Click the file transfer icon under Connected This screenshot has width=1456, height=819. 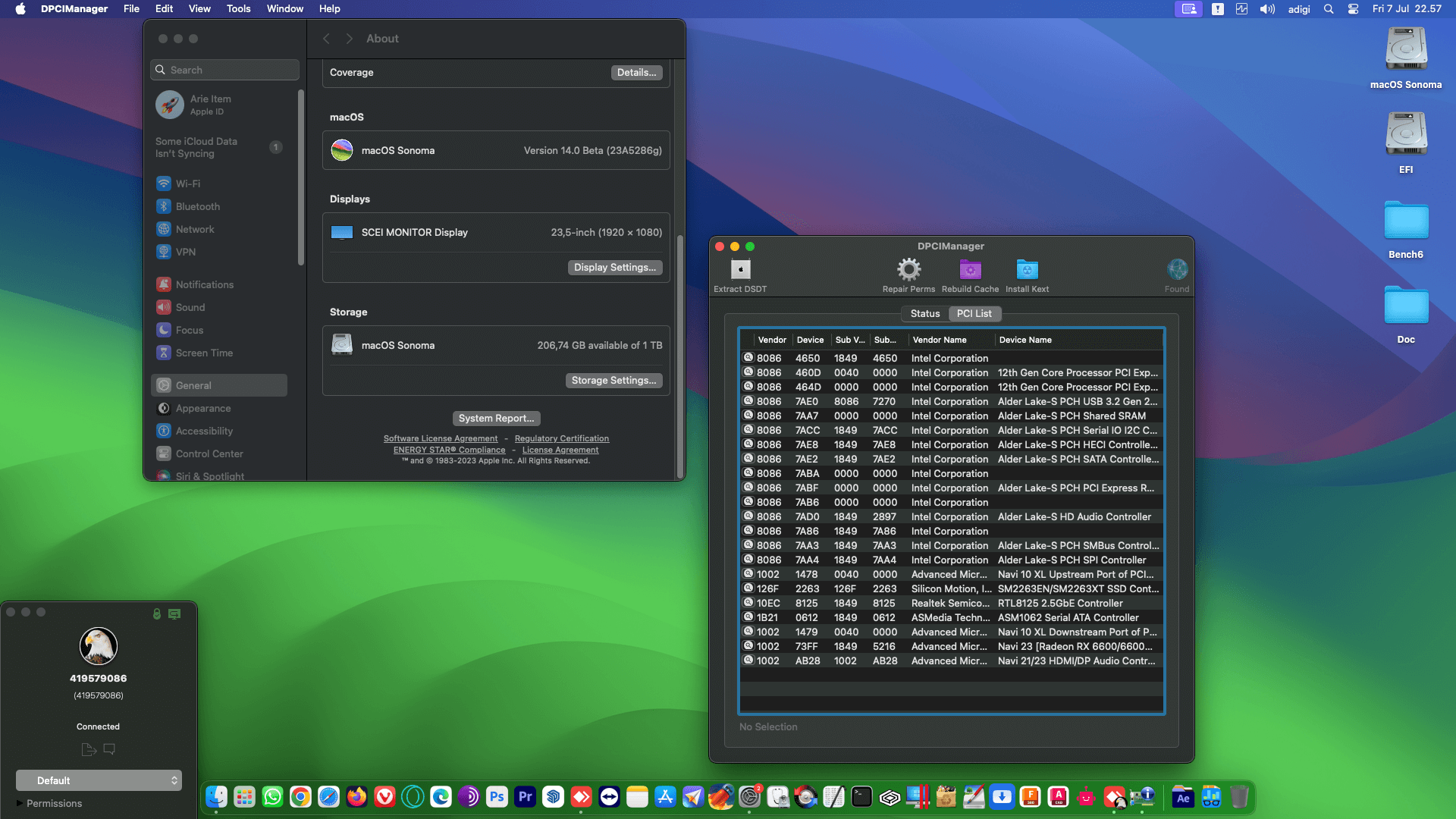[x=89, y=749]
